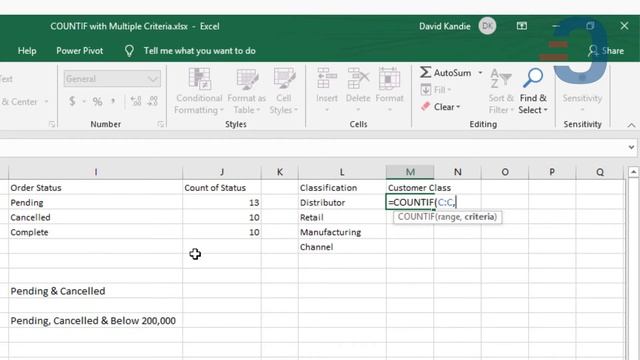The width and height of the screenshot is (640, 360).
Task: Select the Count of Status header cell
Action: pos(222,188)
